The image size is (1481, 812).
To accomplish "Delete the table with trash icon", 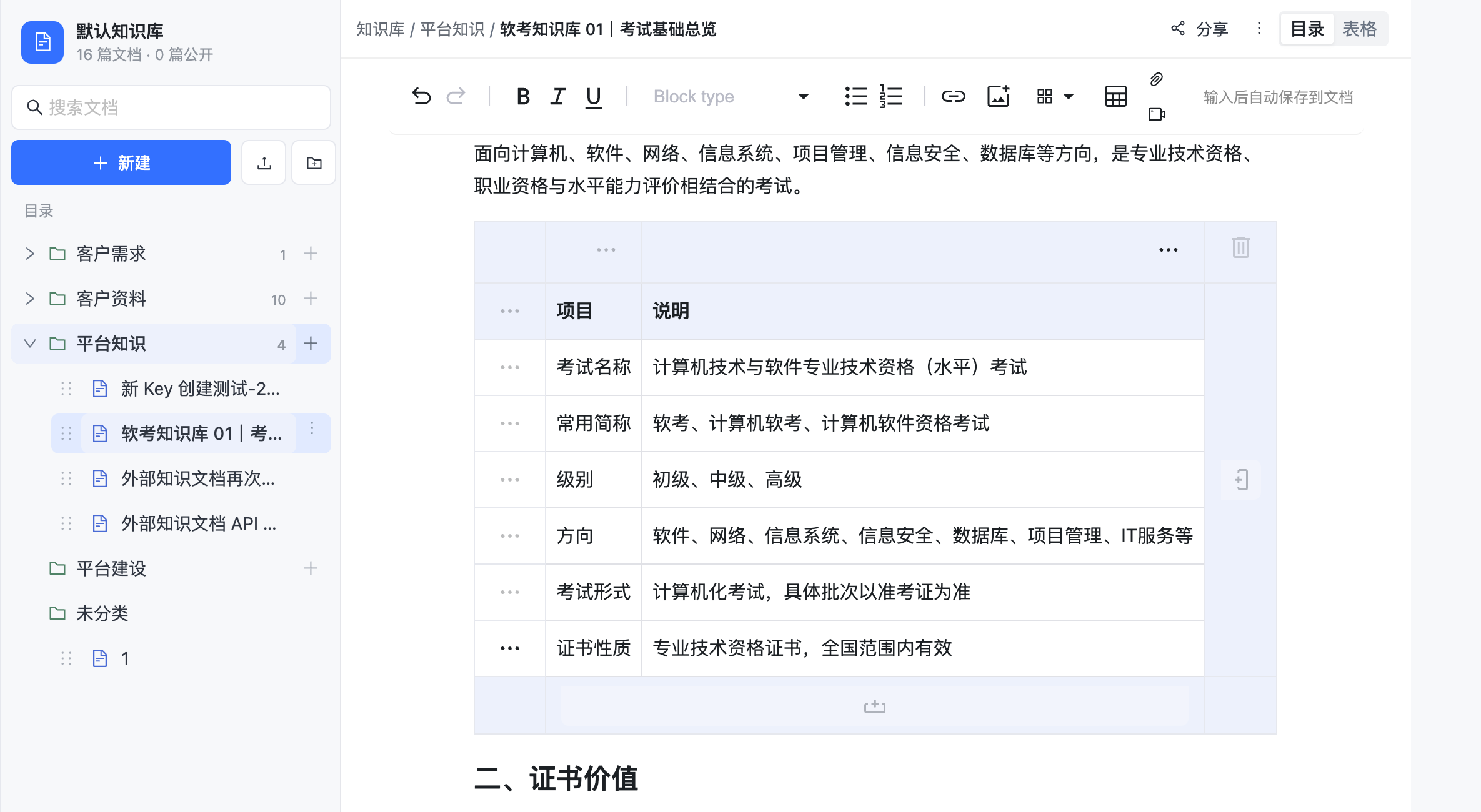I will click(1240, 247).
